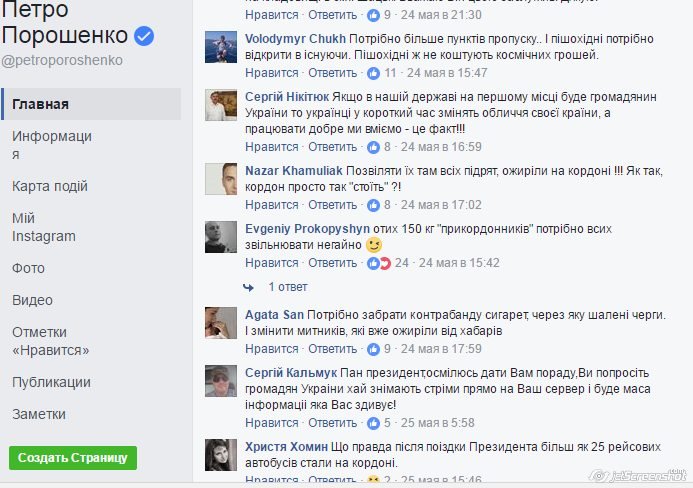
Task: Reply to Nazar Khamuliak's comment via Ответить
Action: pos(332,205)
